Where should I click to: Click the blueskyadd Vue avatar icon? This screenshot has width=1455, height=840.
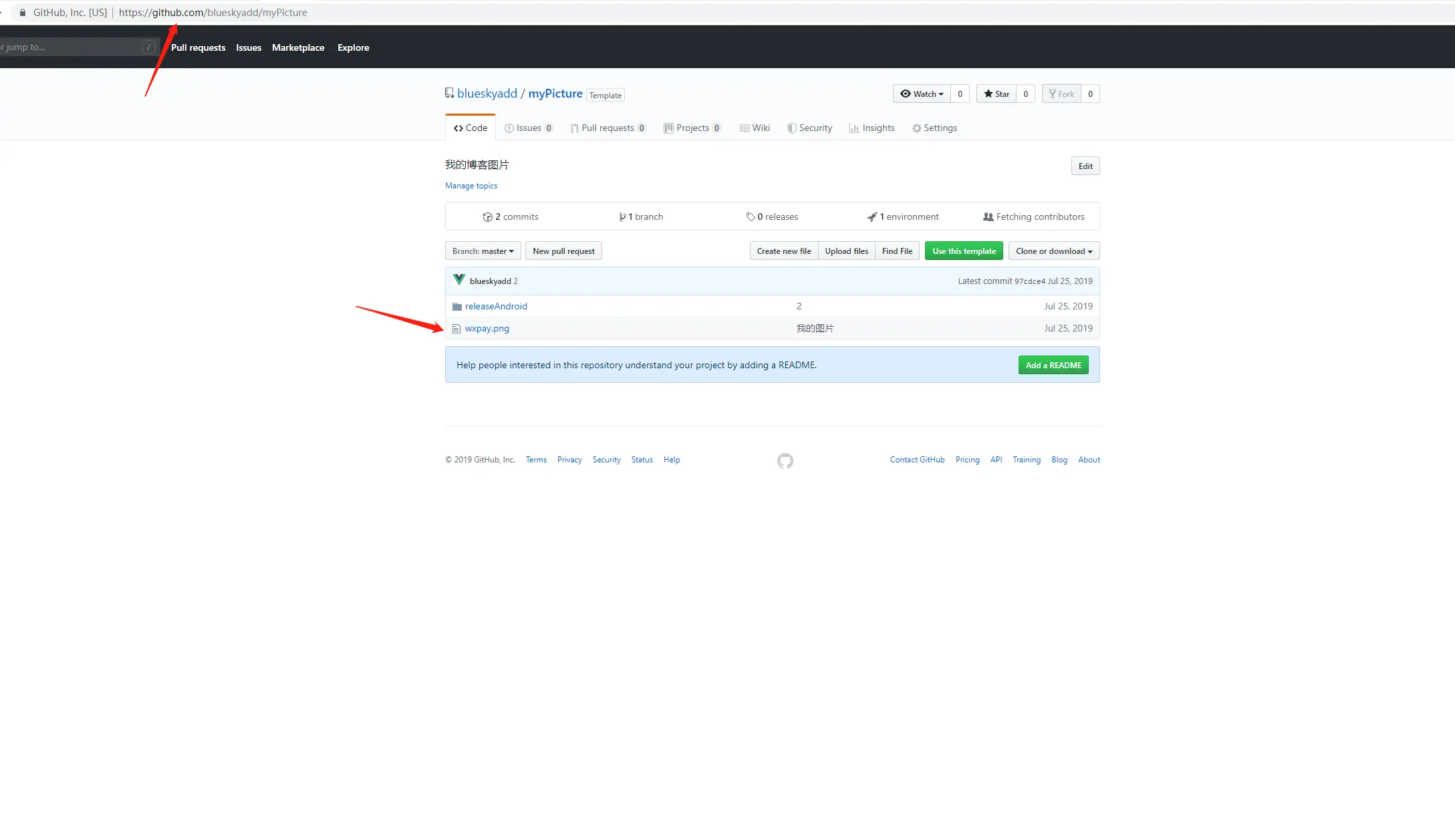click(x=458, y=280)
